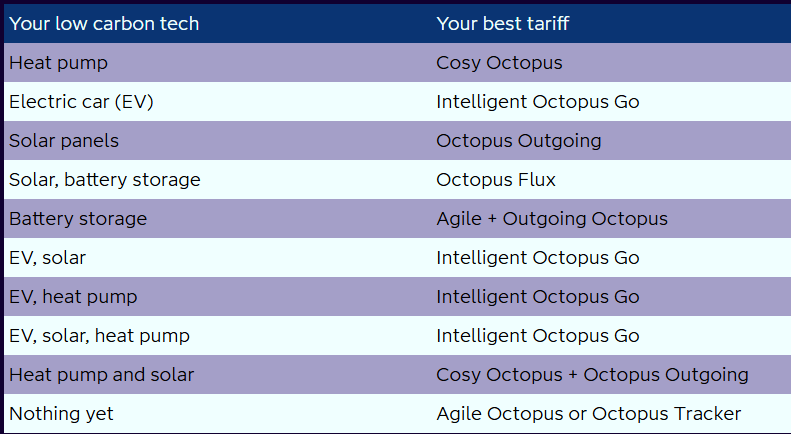This screenshot has height=434, width=791.
Task: Click the 'Cosy Octopus' tariff text
Action: click(499, 63)
